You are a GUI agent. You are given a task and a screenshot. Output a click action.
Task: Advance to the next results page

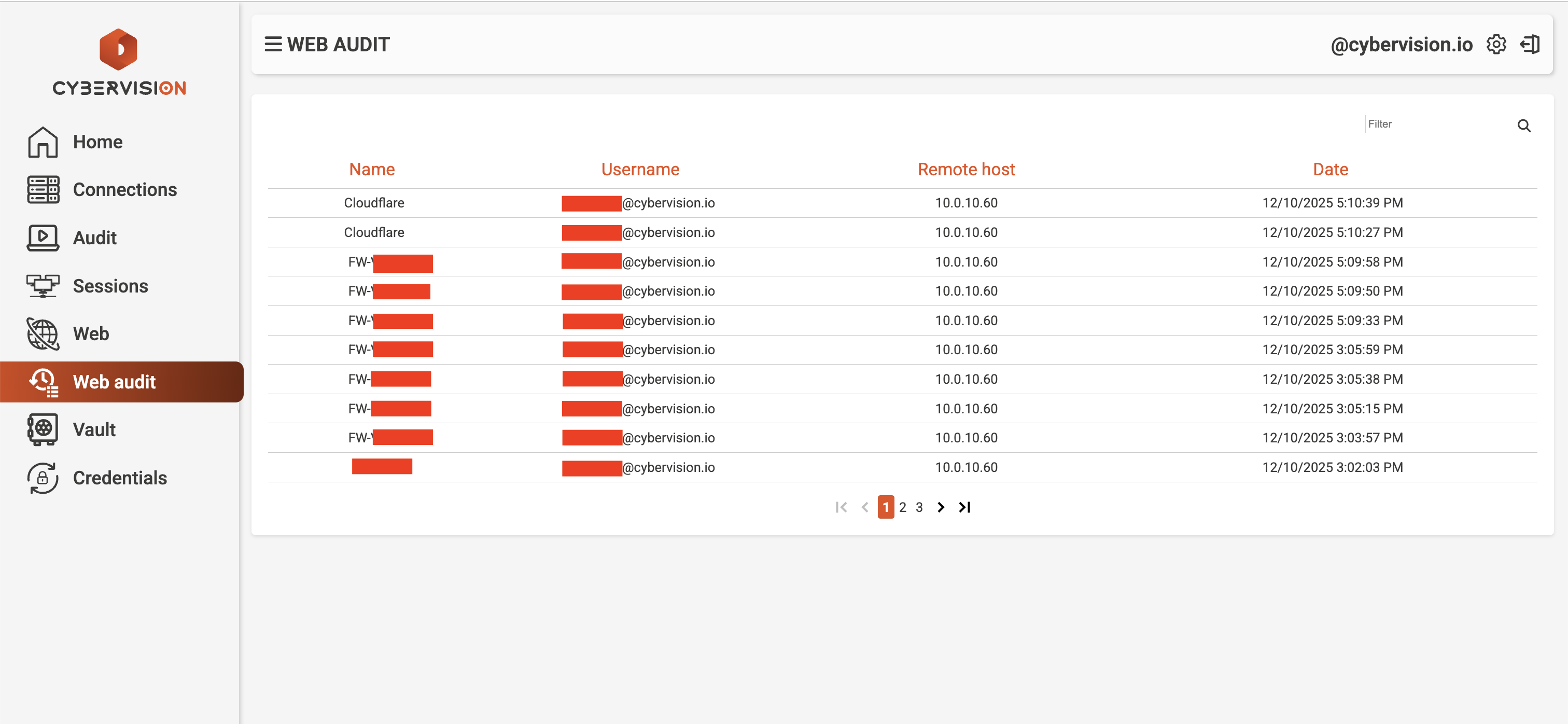click(x=941, y=507)
